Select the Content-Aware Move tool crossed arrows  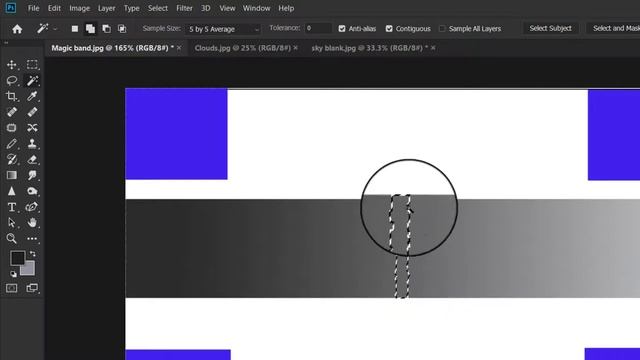click(x=32, y=128)
